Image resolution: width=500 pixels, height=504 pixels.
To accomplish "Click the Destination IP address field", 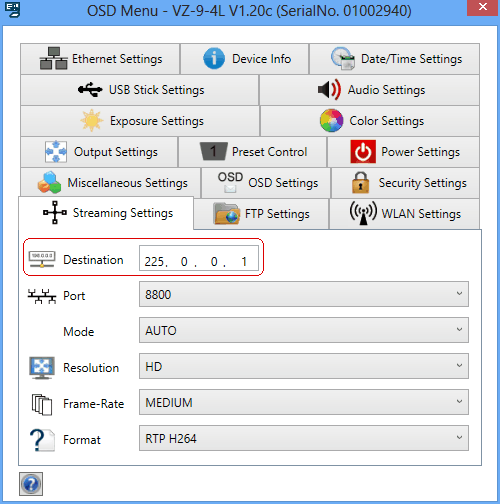I will coord(199,258).
